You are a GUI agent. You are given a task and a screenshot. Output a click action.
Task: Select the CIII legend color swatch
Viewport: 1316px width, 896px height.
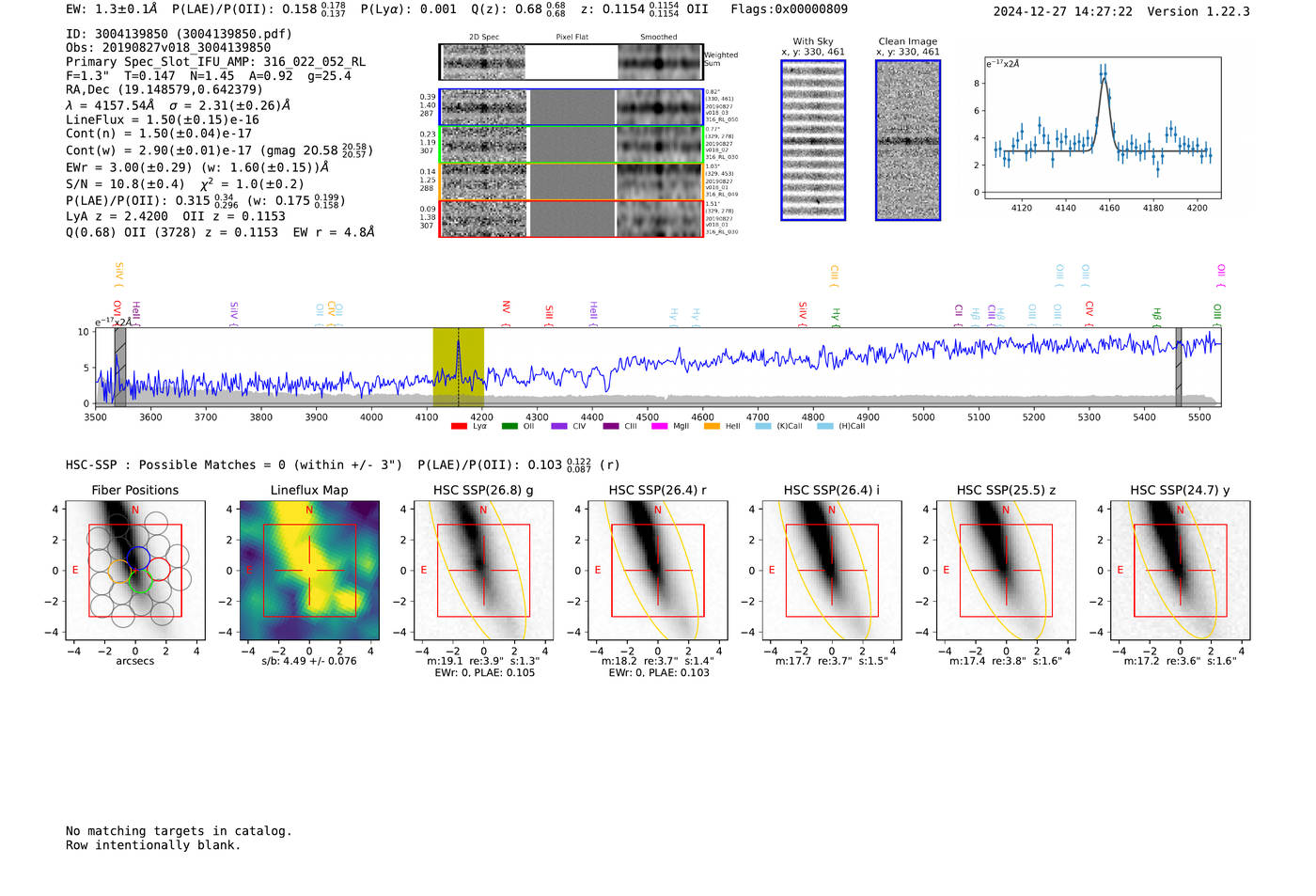click(611, 427)
